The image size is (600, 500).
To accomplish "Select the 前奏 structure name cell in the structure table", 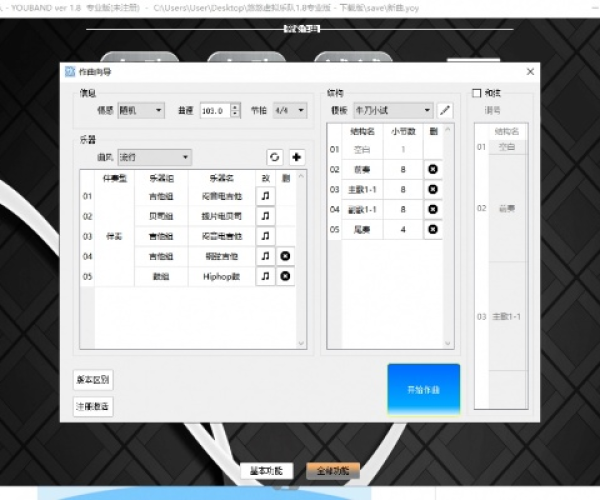I will coord(362,169).
